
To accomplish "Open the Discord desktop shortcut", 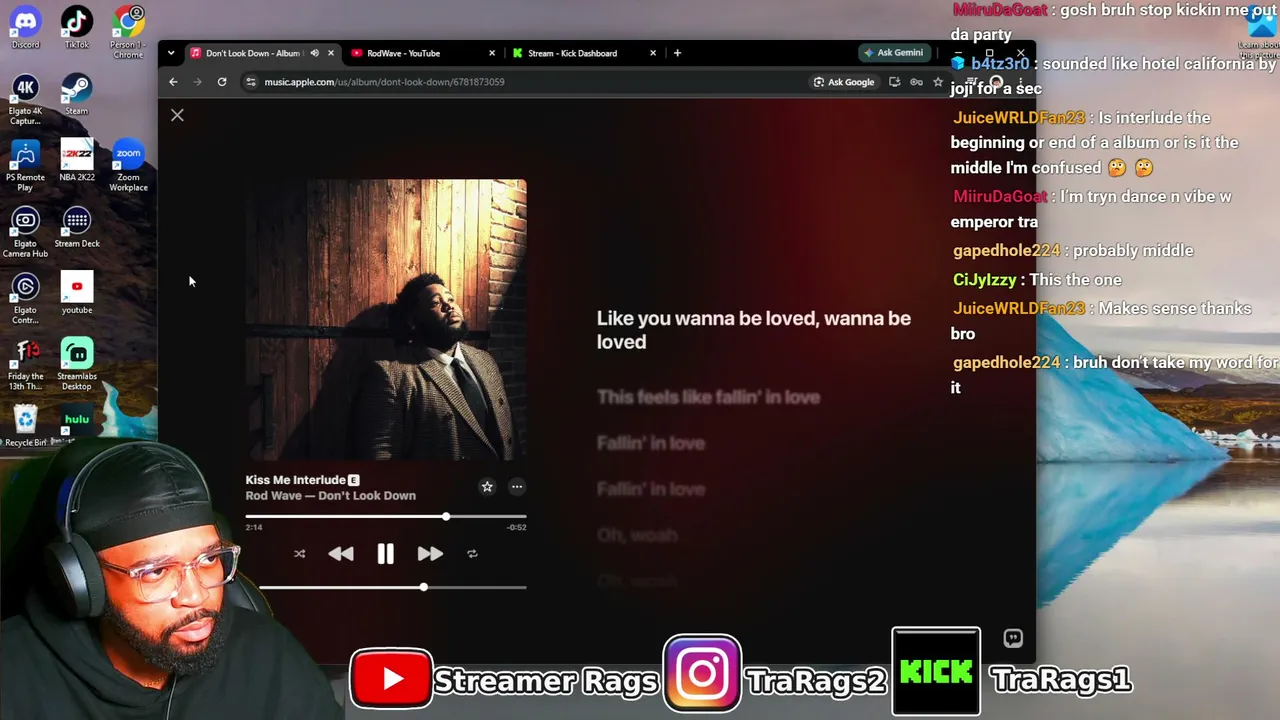I will (x=26, y=28).
